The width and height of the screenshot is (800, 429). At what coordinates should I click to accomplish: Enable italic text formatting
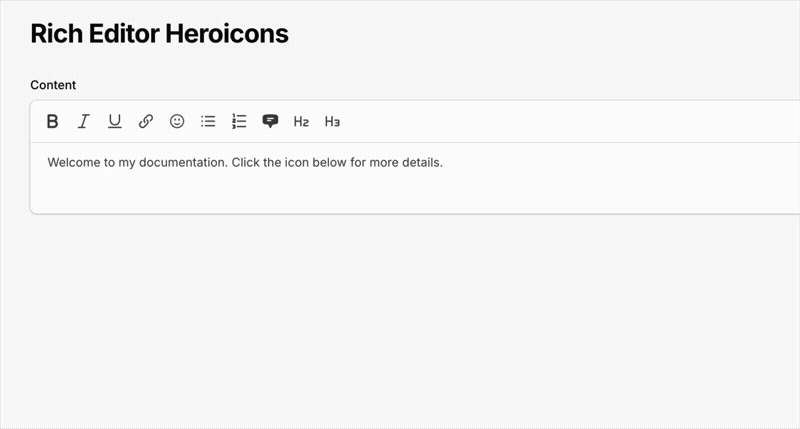(x=84, y=122)
